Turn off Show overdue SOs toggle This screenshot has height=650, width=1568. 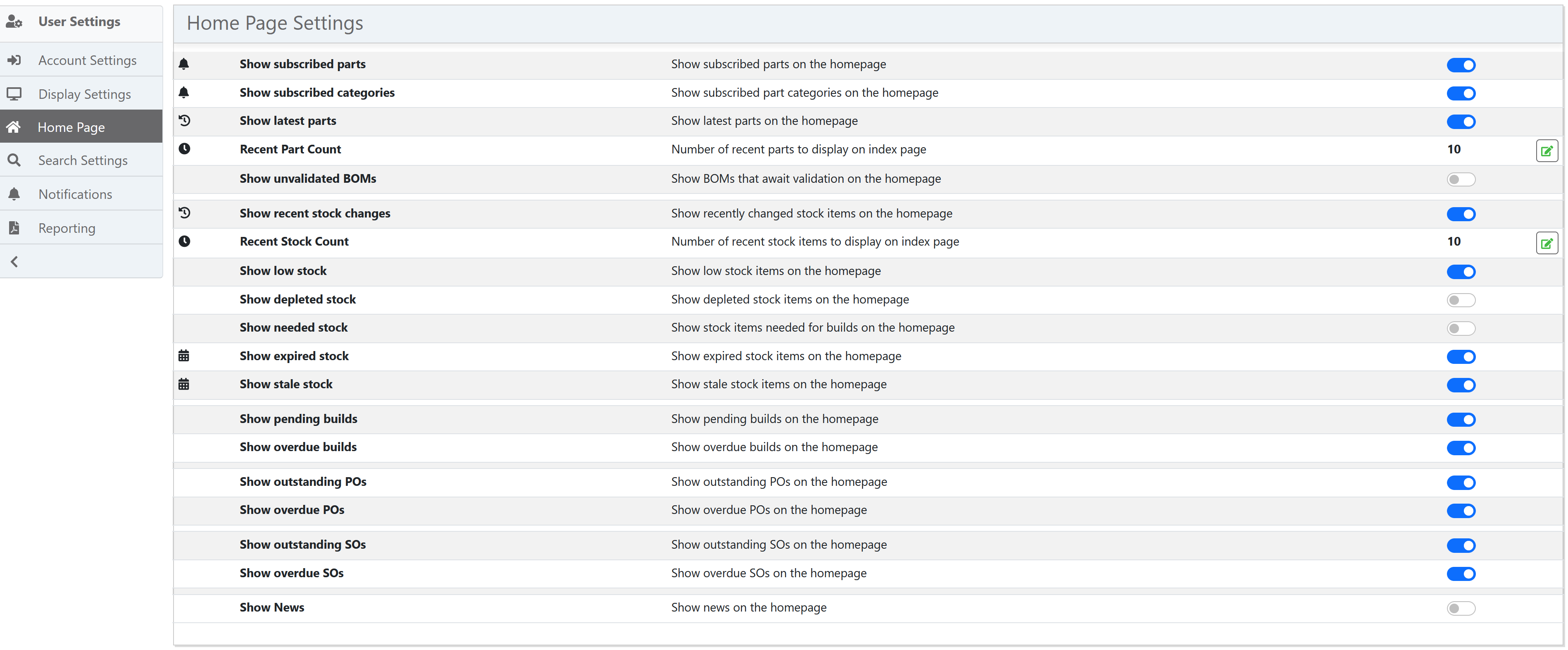[1460, 574]
